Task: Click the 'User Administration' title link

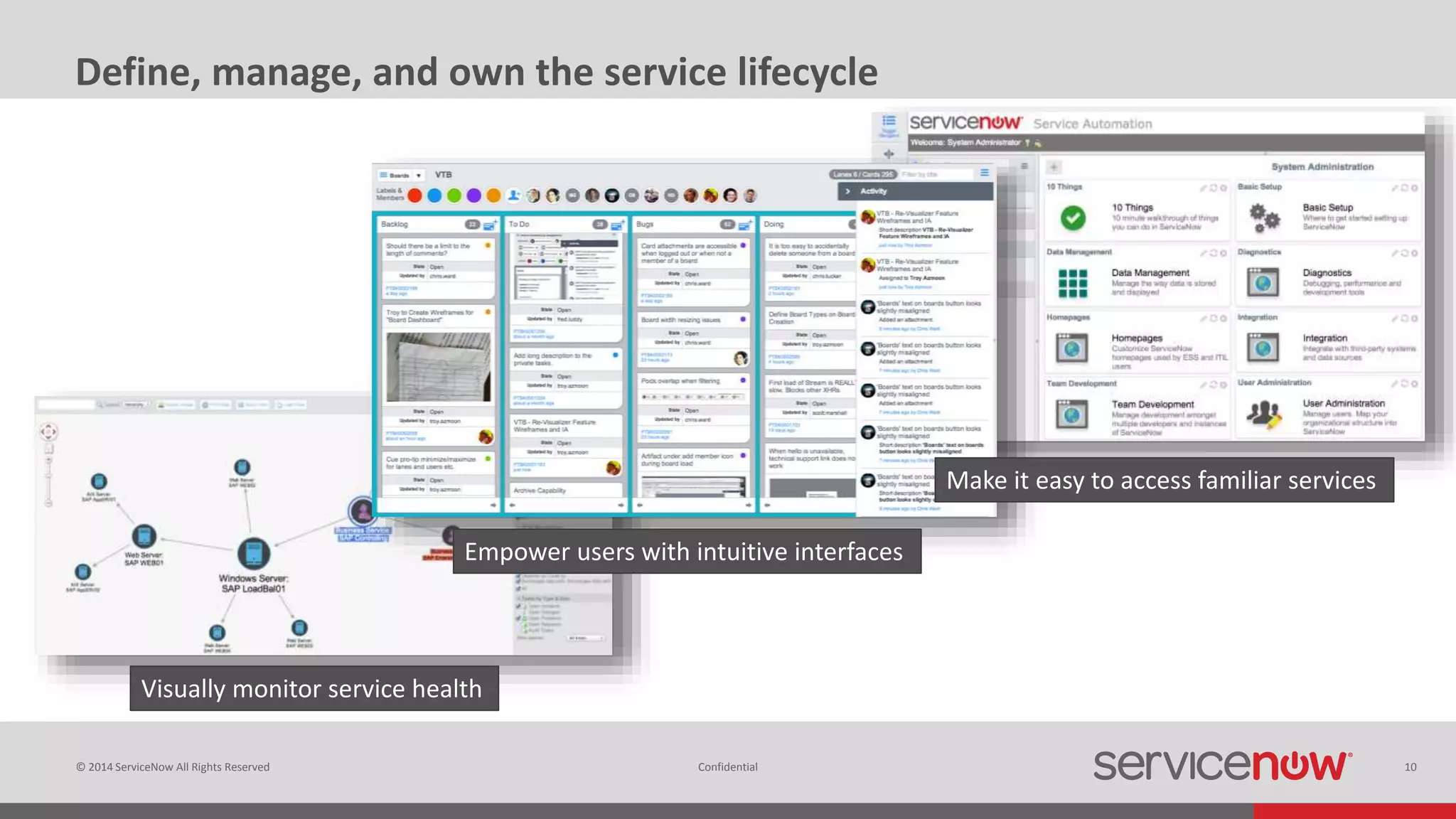Action: [x=1344, y=403]
